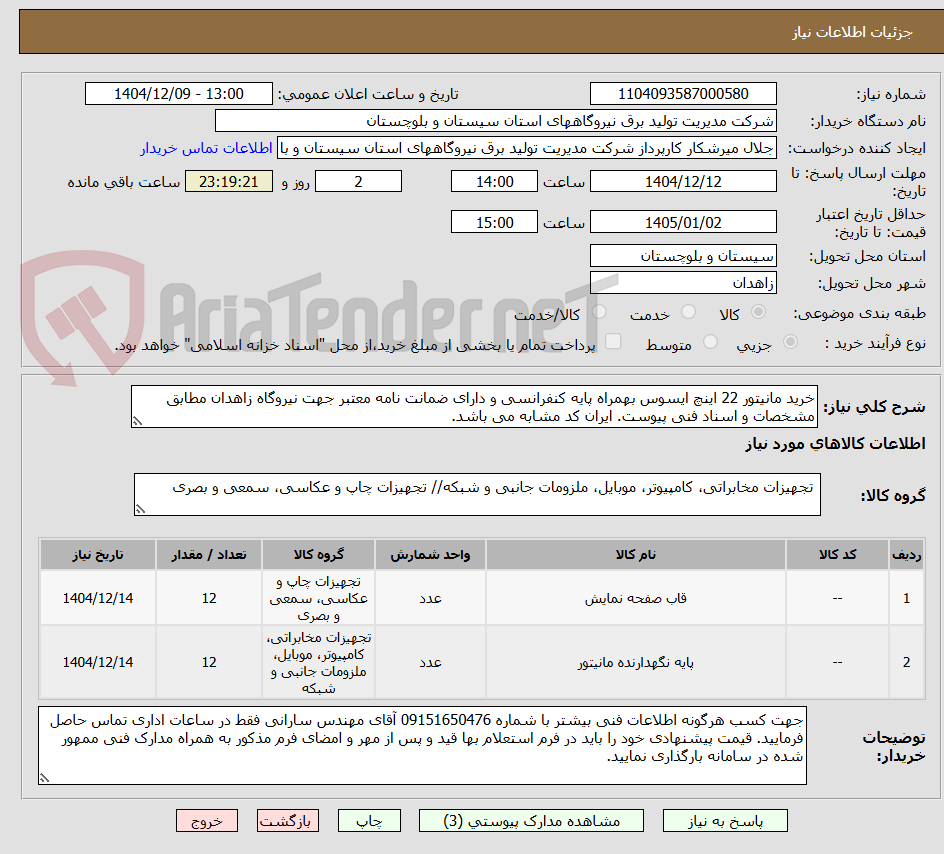The height and width of the screenshot is (854, 944).
Task: Click the پایه نگهدارنده مانیتور item name
Action: 636,662
